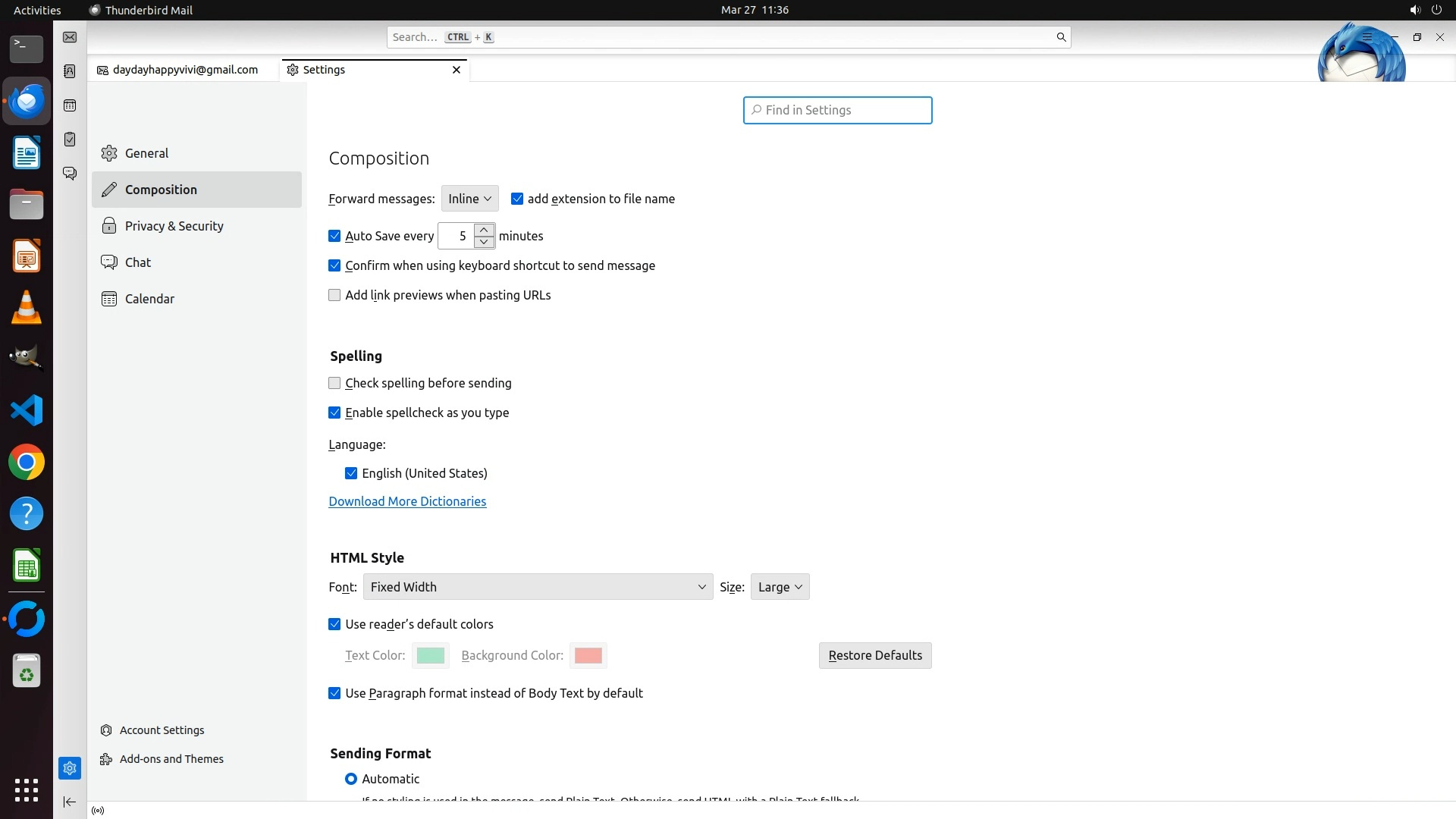The height and width of the screenshot is (819, 1456).
Task: Collapse the spaces toolbar
Action: pos(70,802)
